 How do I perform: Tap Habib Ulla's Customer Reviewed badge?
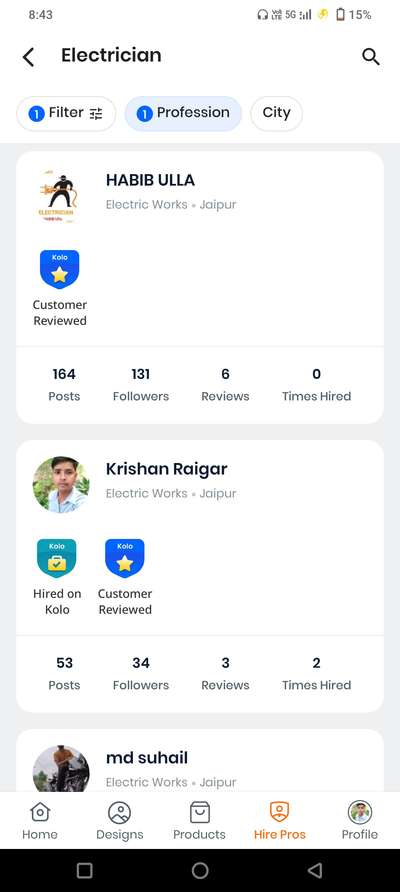coord(60,269)
